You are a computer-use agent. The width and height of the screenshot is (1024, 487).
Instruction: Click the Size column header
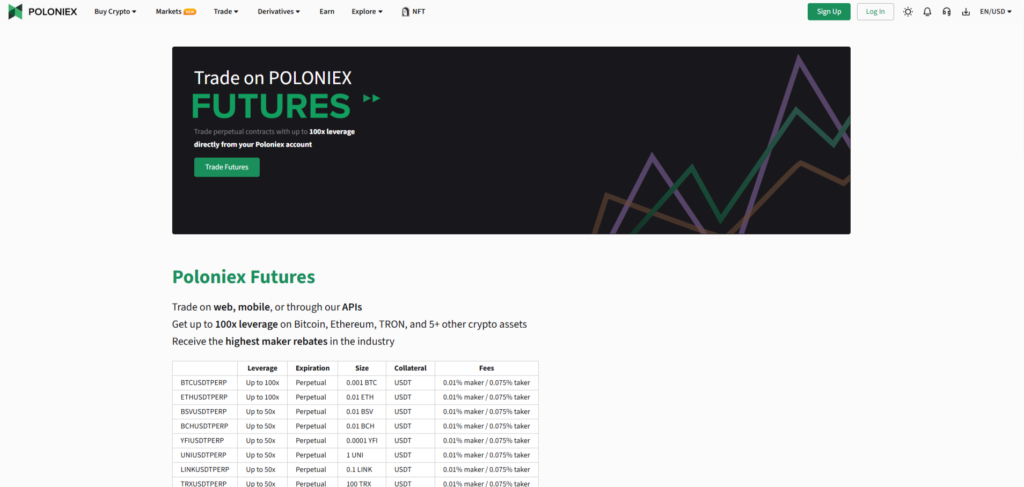click(x=362, y=368)
